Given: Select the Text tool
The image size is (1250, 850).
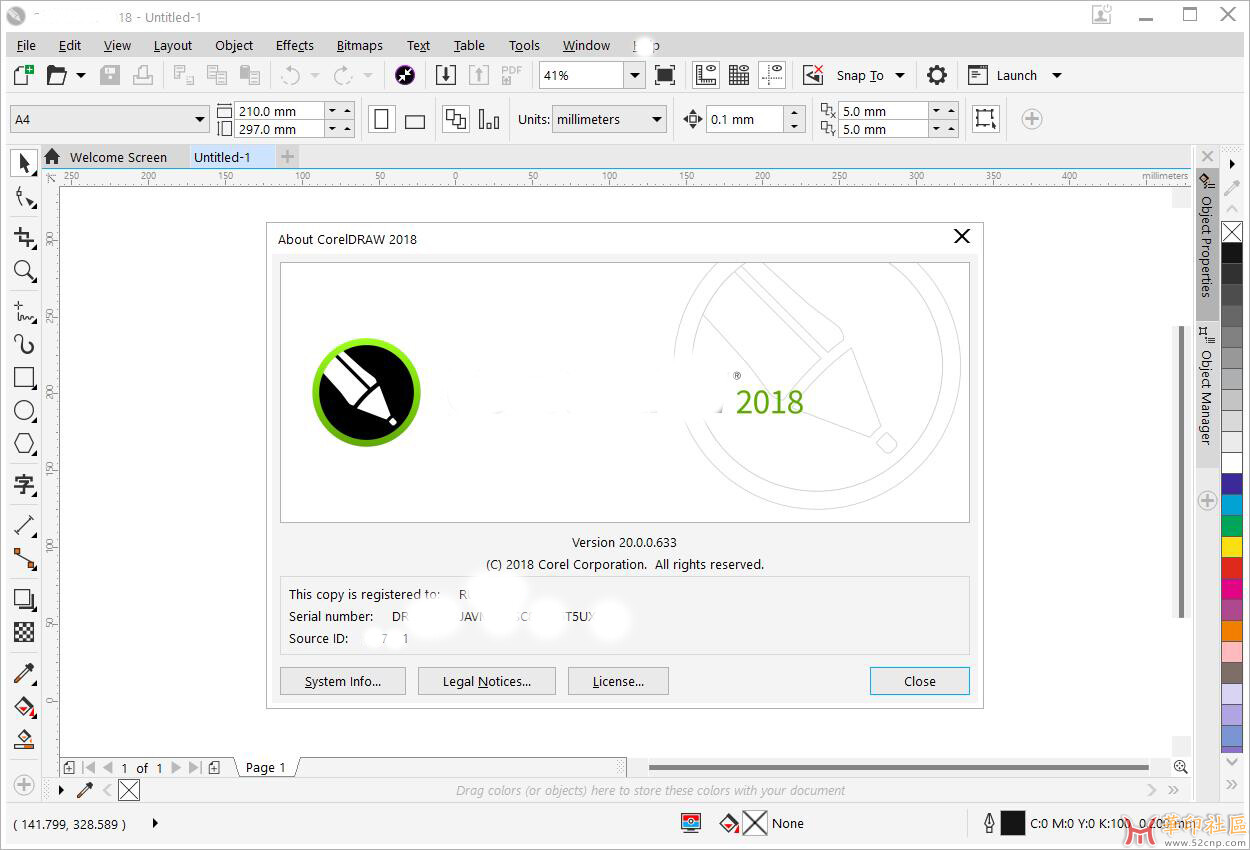Looking at the screenshot, I should pyautogui.click(x=25, y=485).
